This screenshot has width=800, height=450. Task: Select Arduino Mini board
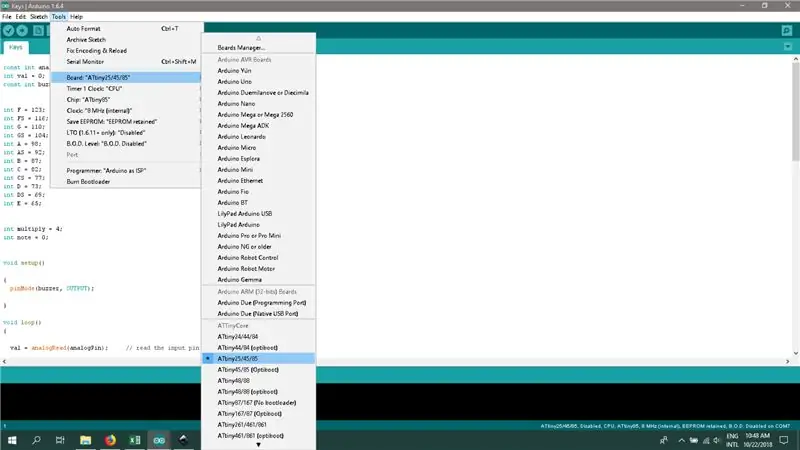259,169
